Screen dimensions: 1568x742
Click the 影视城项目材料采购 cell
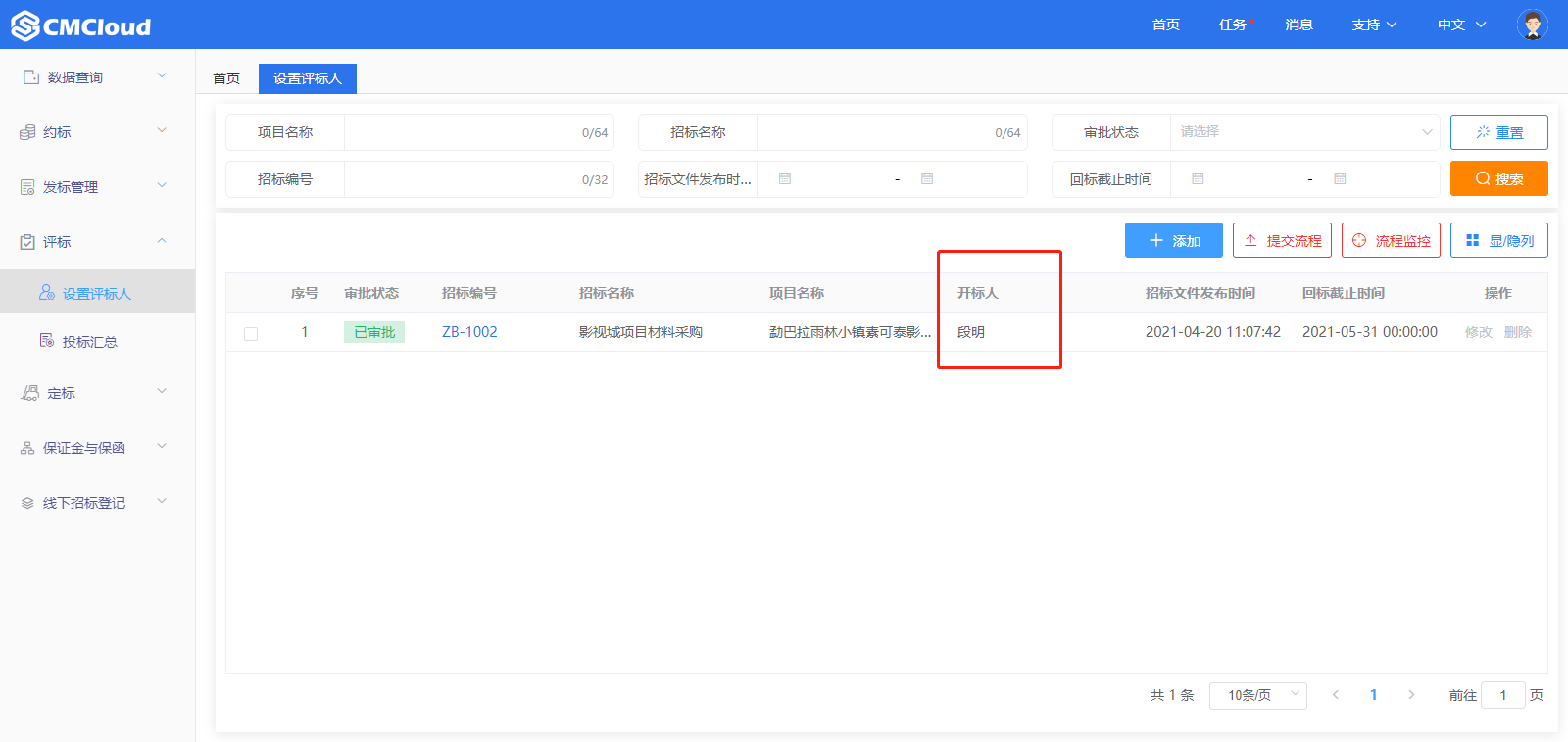pos(641,332)
